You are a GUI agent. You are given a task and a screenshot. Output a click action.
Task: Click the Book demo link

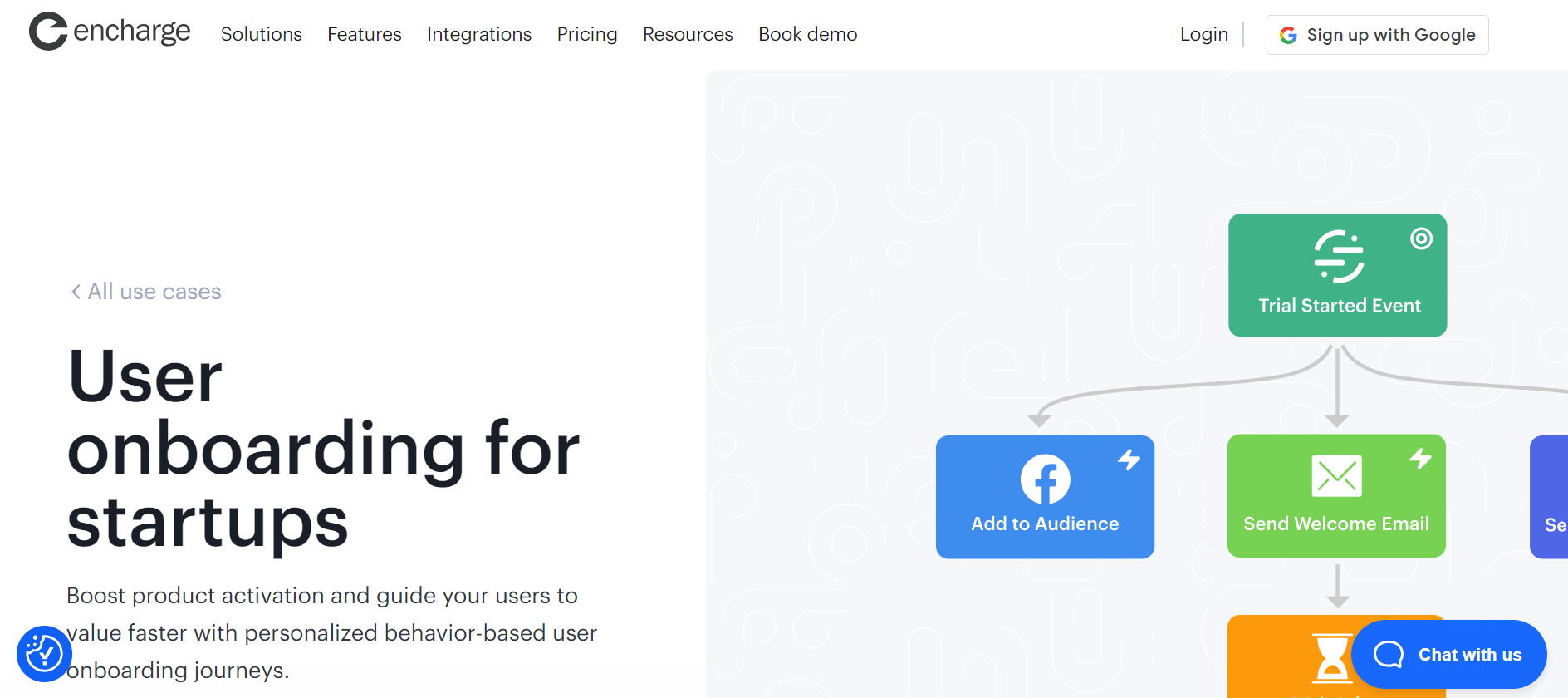pyautogui.click(x=807, y=34)
